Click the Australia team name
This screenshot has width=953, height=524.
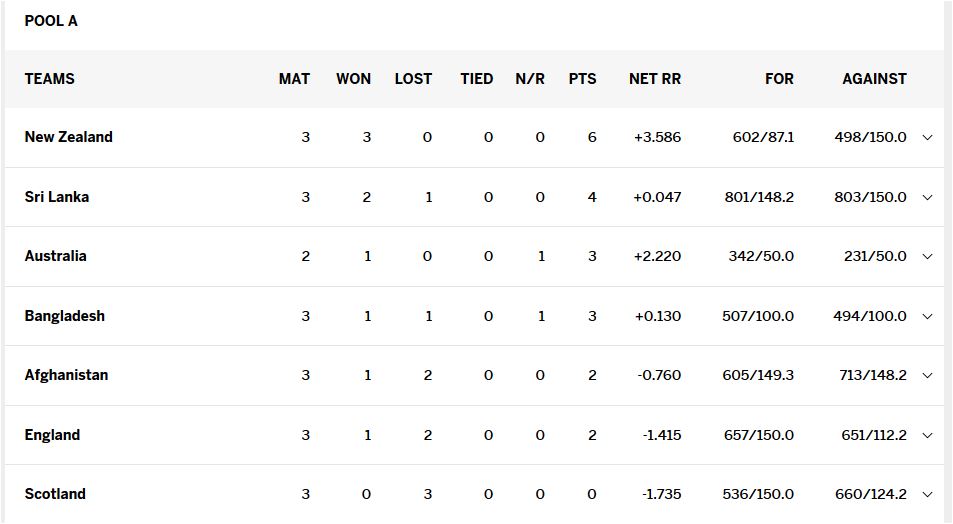click(x=55, y=256)
